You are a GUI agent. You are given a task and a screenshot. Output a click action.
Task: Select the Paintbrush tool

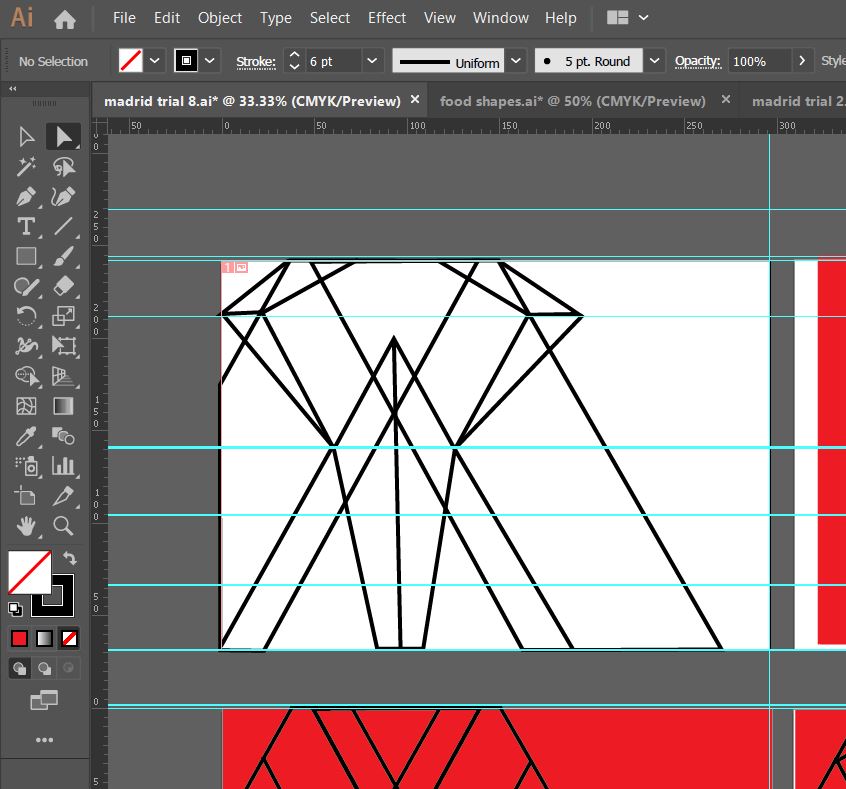pyautogui.click(x=63, y=256)
